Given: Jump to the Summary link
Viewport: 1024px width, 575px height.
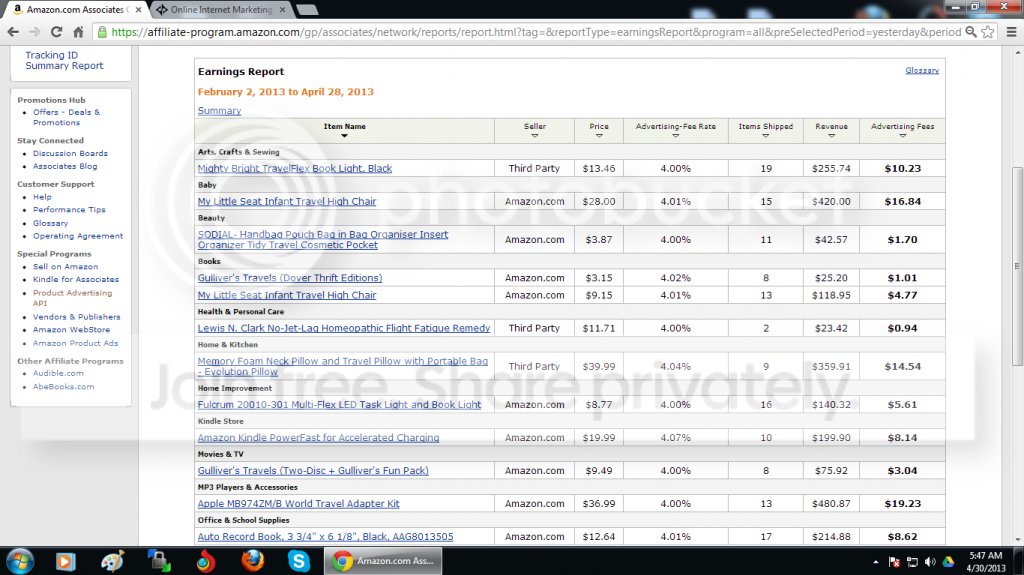Looking at the screenshot, I should (219, 110).
